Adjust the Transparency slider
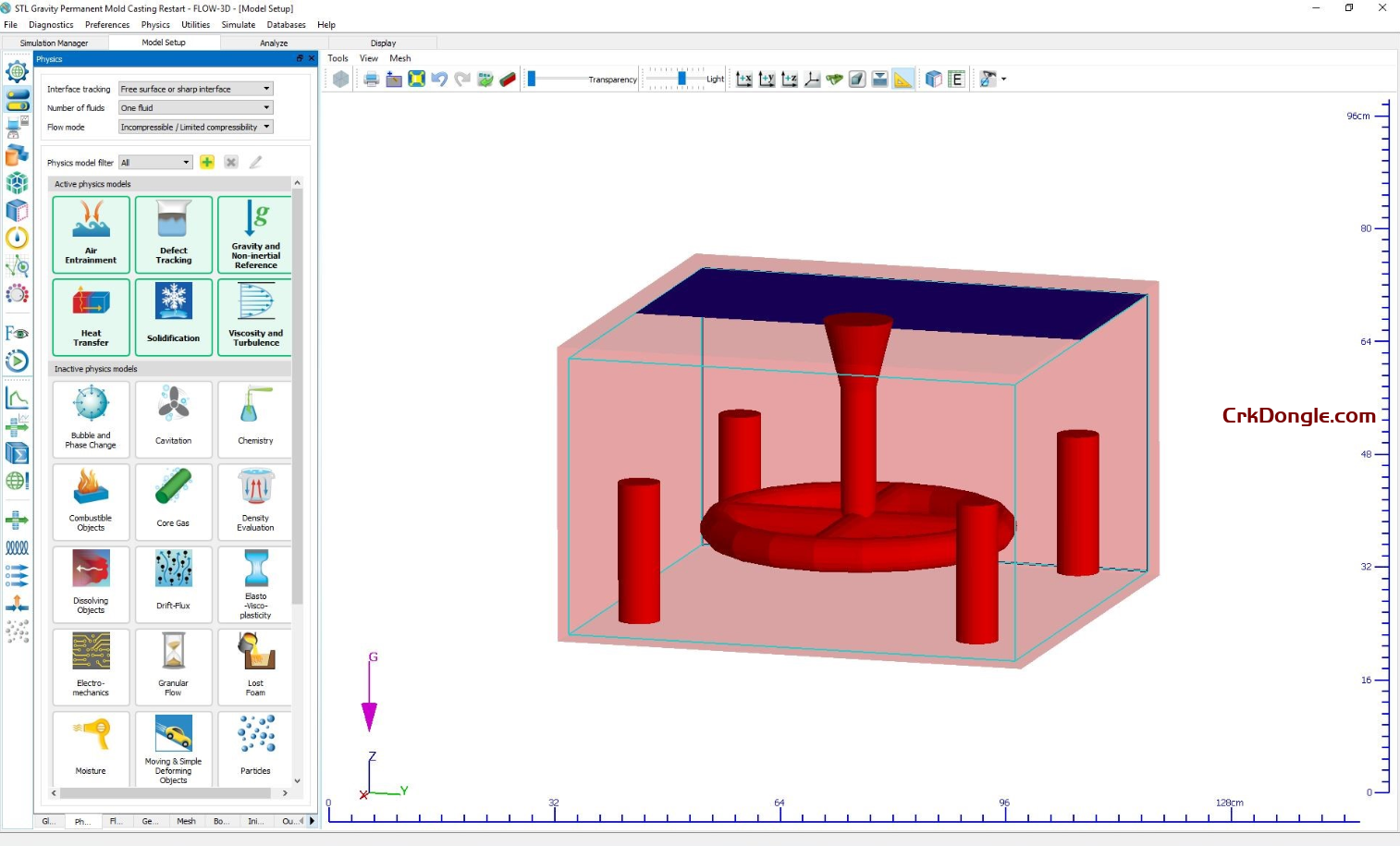This screenshot has width=1400, height=846. click(x=533, y=79)
